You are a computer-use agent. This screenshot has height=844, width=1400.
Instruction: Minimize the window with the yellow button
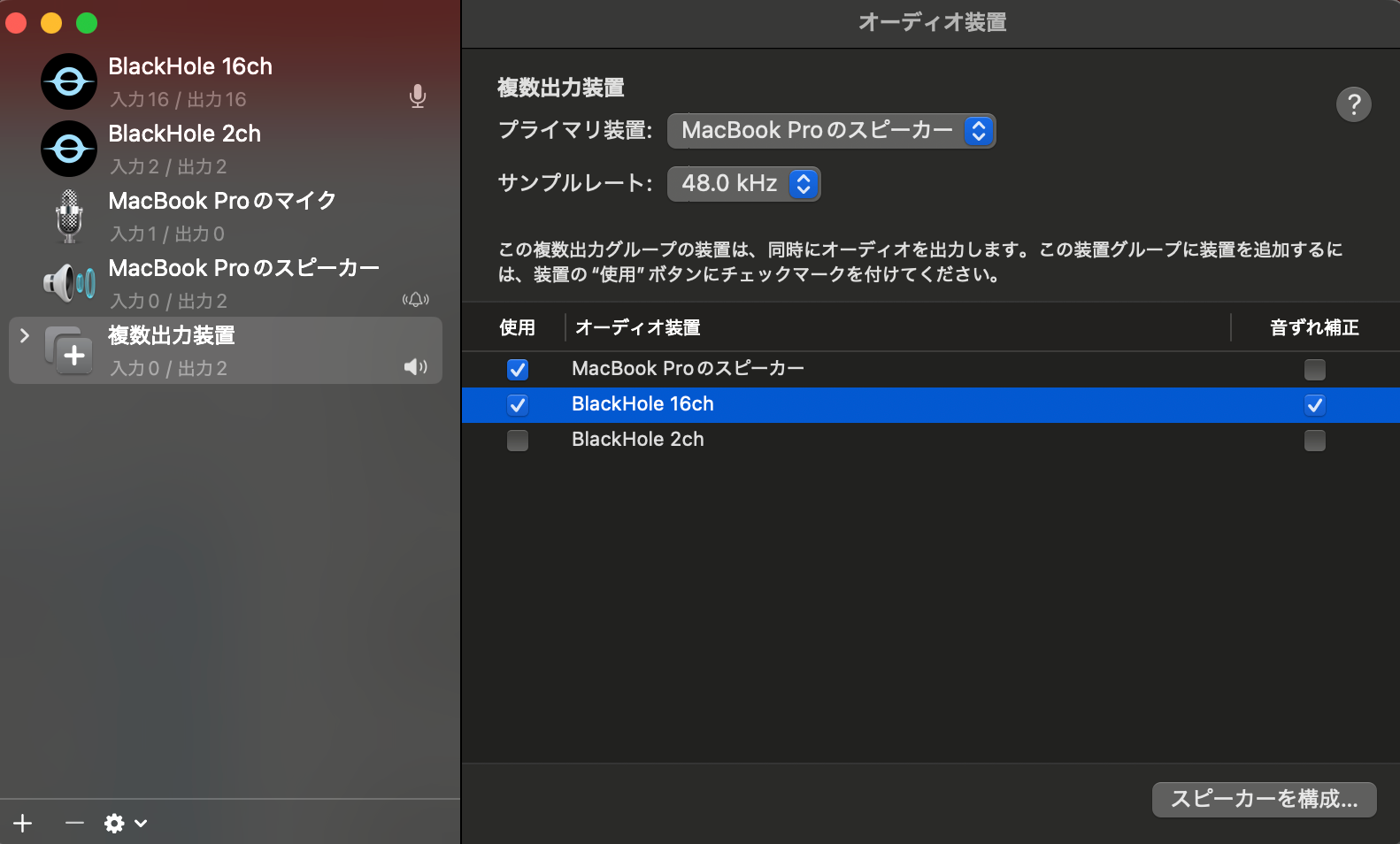[51, 23]
